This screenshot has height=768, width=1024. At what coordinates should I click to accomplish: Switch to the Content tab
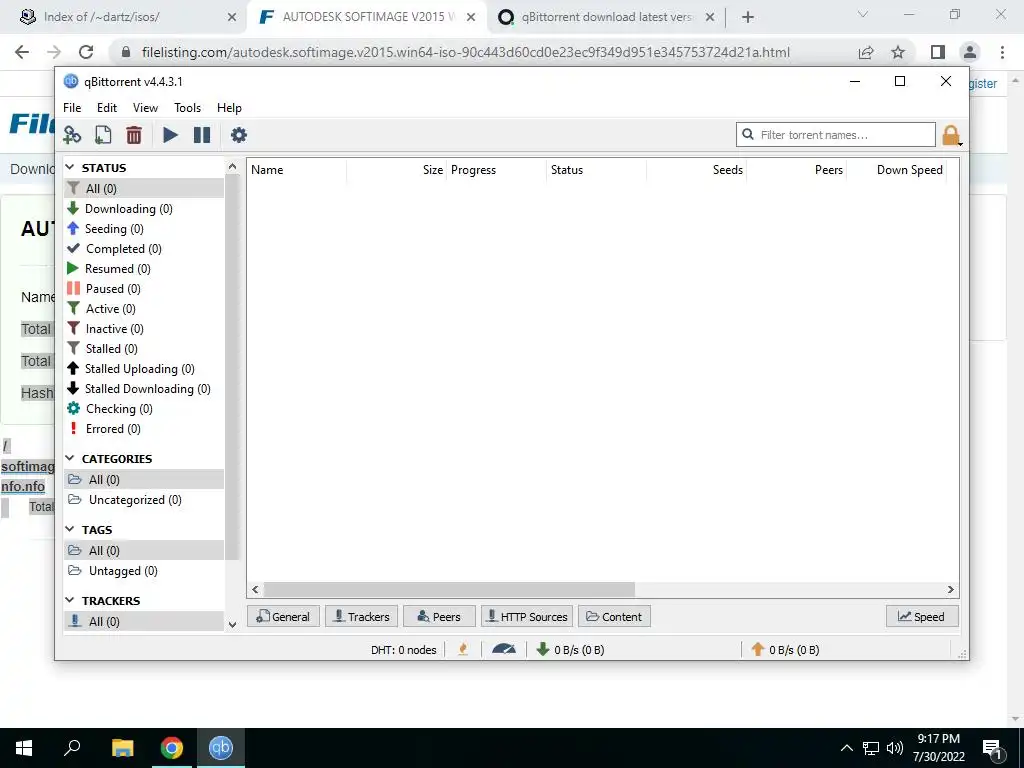[614, 616]
